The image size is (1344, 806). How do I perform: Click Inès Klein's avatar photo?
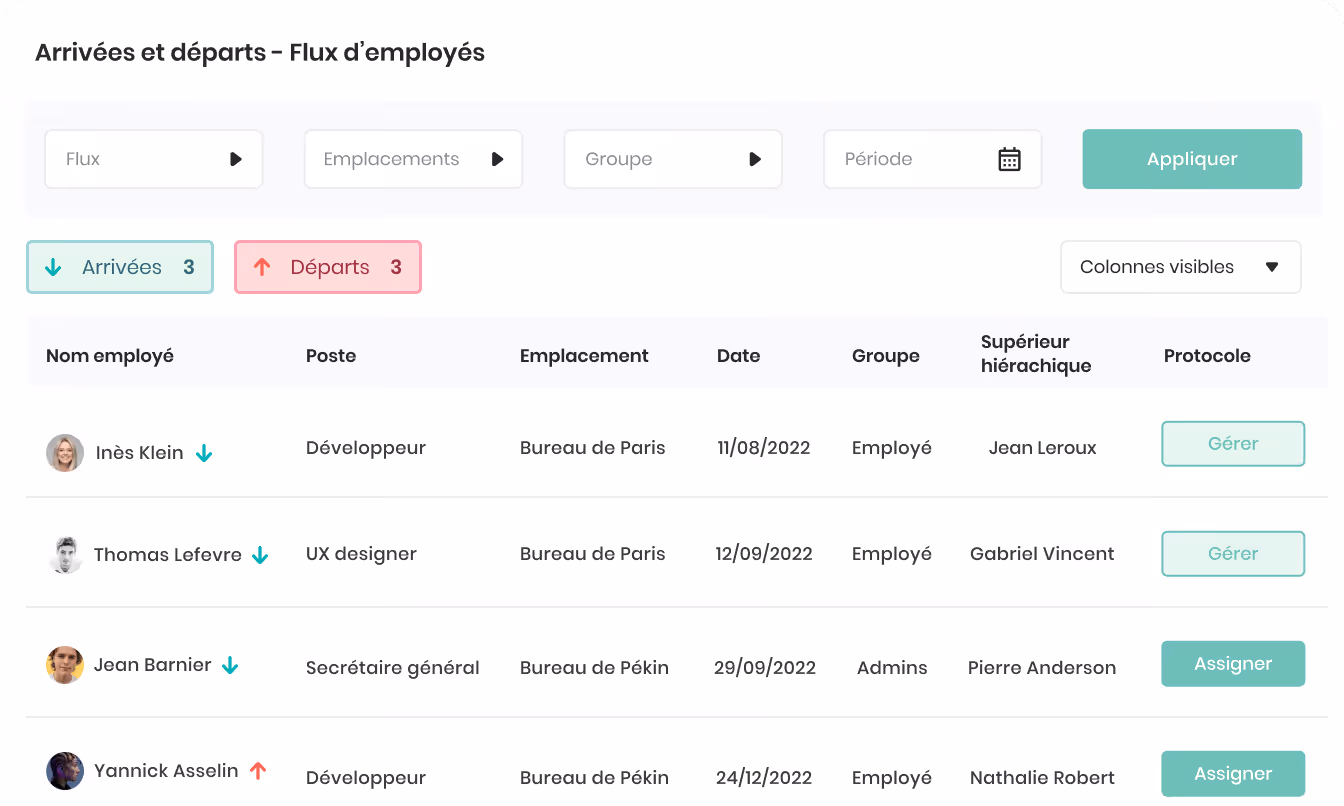65,453
